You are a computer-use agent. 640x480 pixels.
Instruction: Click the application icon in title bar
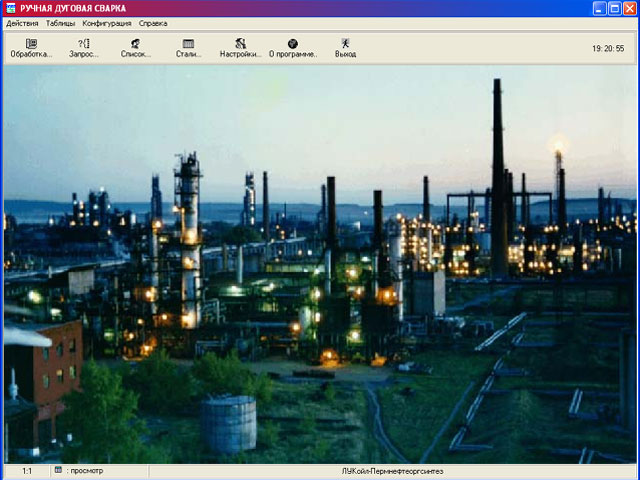click(10, 8)
